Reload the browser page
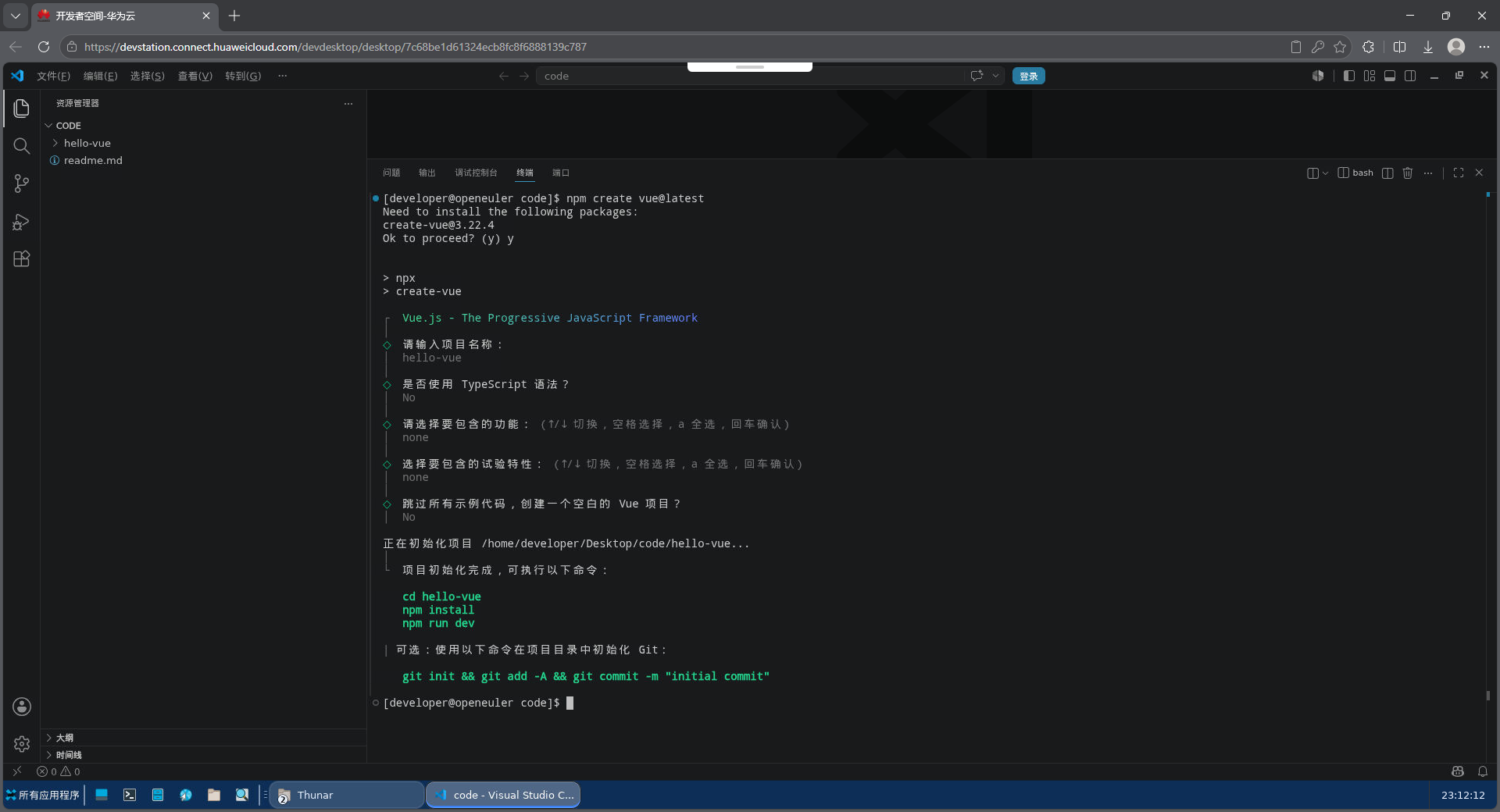 (x=44, y=47)
